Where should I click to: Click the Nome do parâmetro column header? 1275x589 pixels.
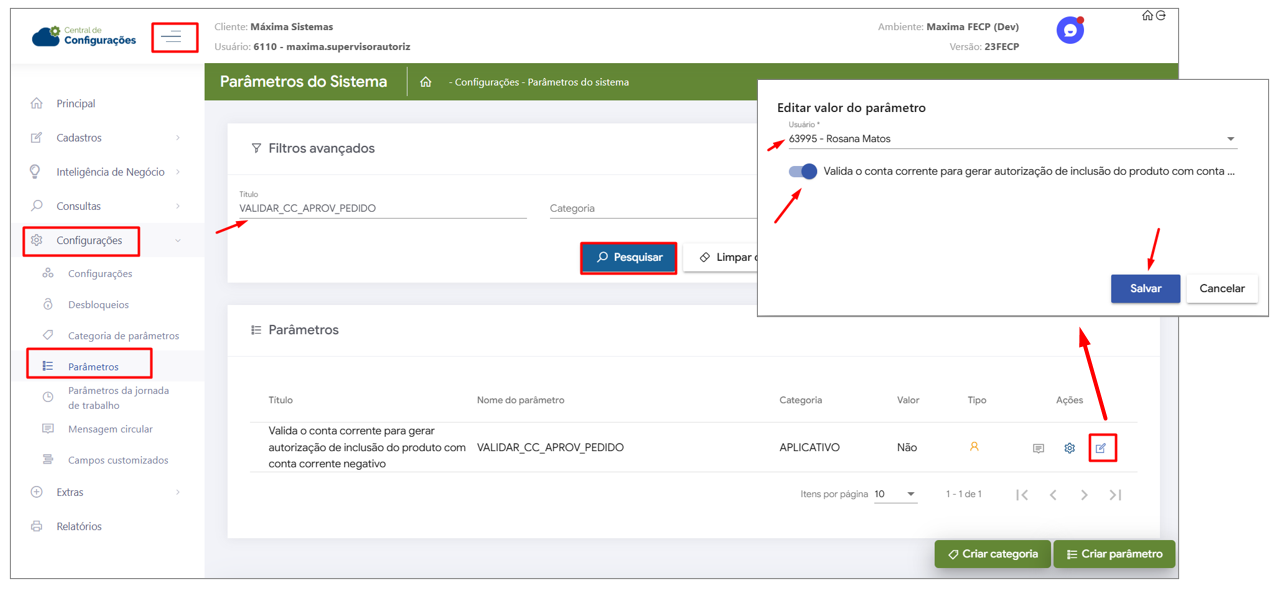(520, 400)
